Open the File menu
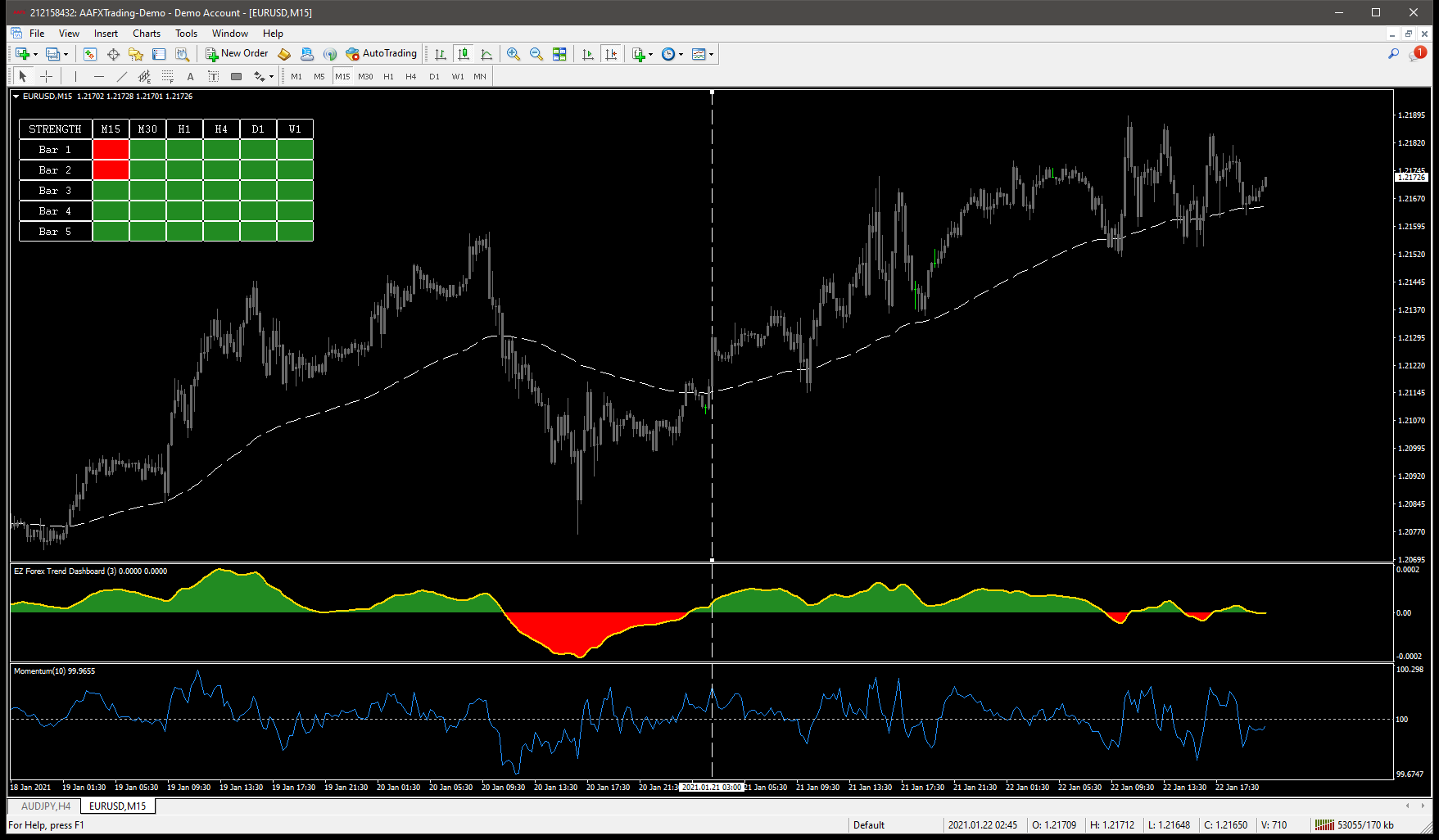This screenshot has width=1439, height=840. [37, 34]
